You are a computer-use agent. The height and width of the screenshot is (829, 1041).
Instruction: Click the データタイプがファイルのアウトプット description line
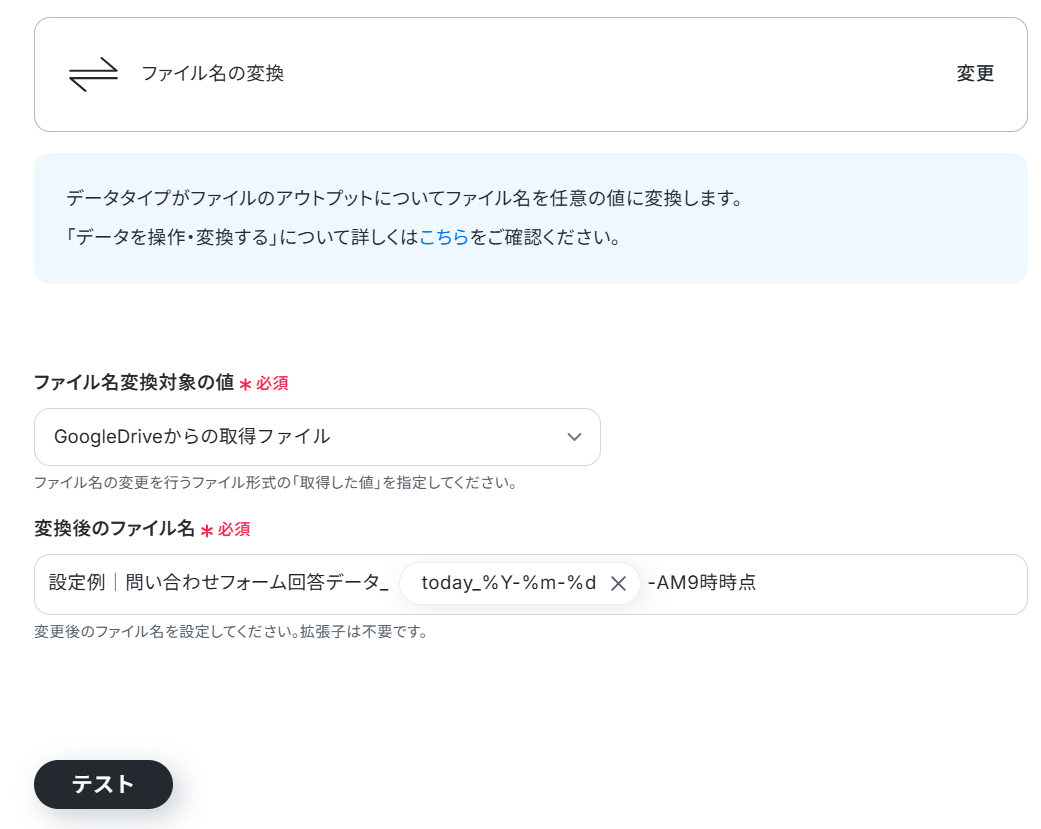(x=404, y=198)
